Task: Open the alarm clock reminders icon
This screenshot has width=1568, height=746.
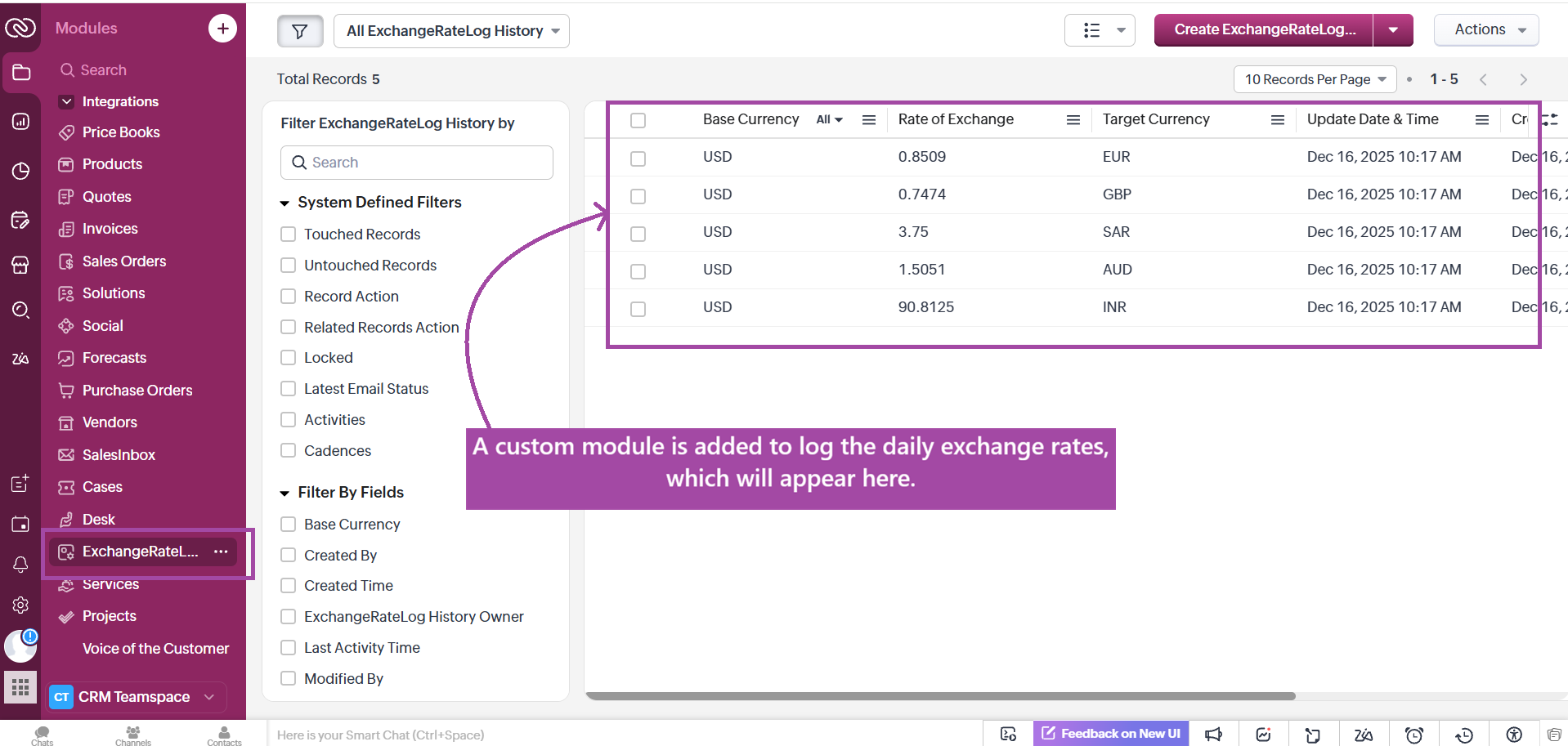Action: click(x=1414, y=735)
